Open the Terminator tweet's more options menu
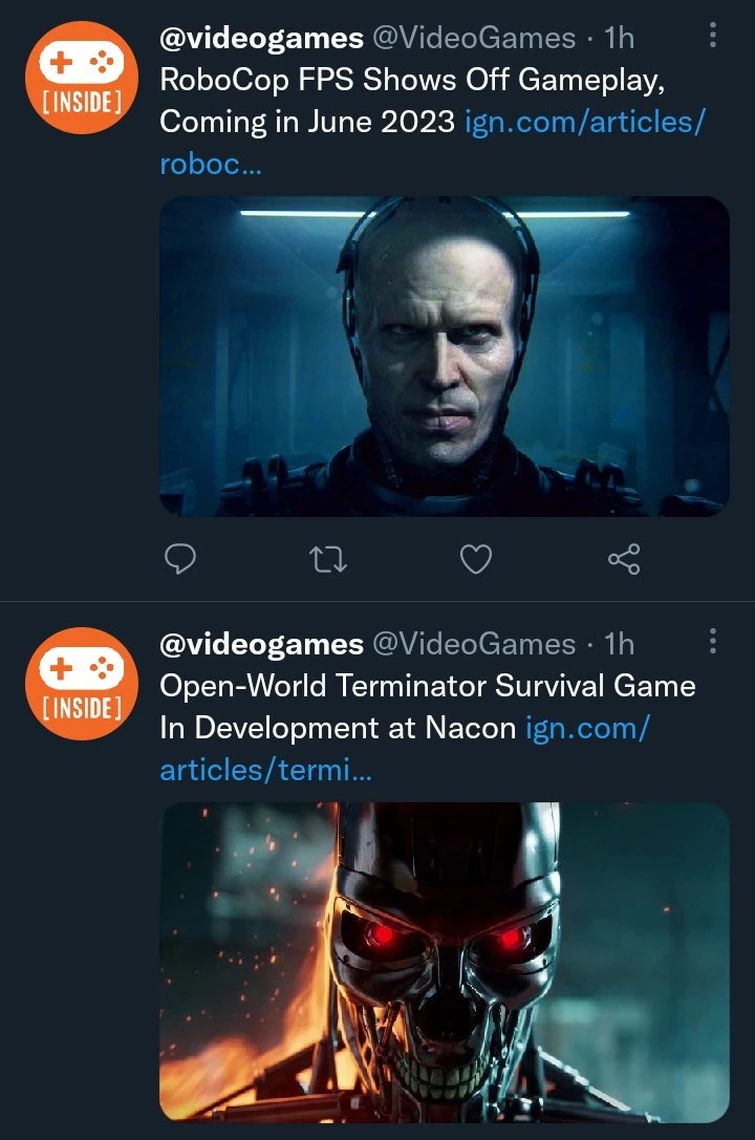 point(712,643)
